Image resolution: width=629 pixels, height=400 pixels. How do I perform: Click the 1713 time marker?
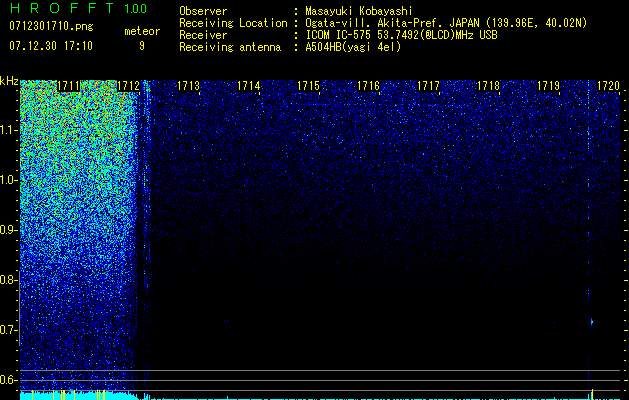point(188,86)
